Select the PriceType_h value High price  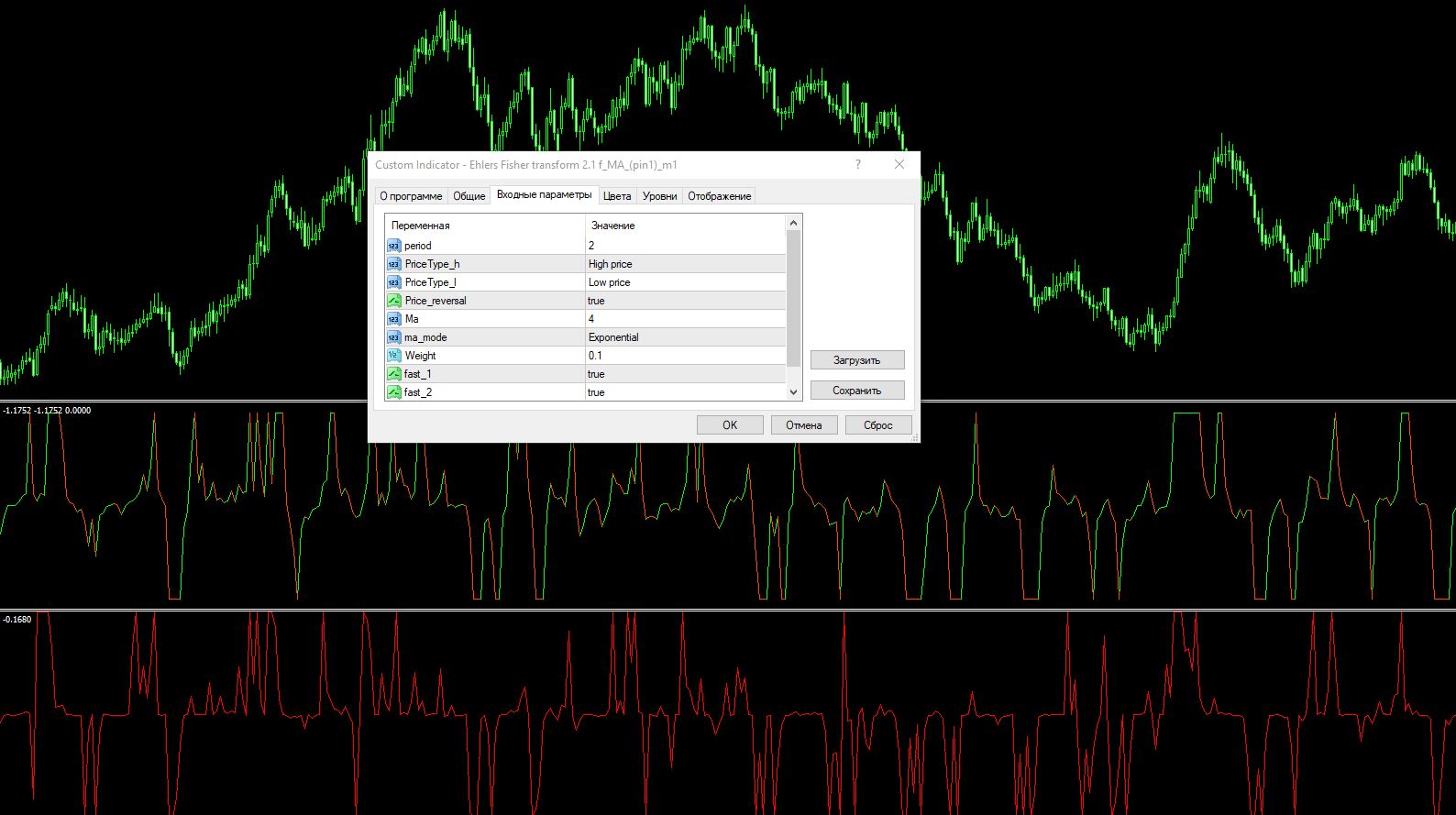(x=686, y=264)
